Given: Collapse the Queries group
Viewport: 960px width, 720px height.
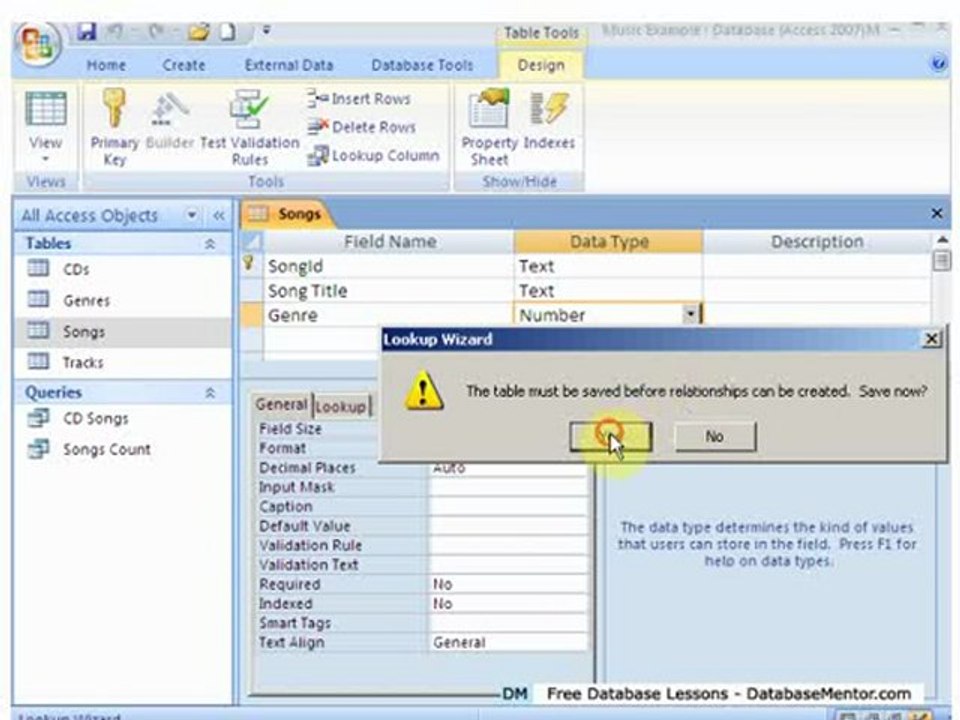Looking at the screenshot, I should [209, 392].
